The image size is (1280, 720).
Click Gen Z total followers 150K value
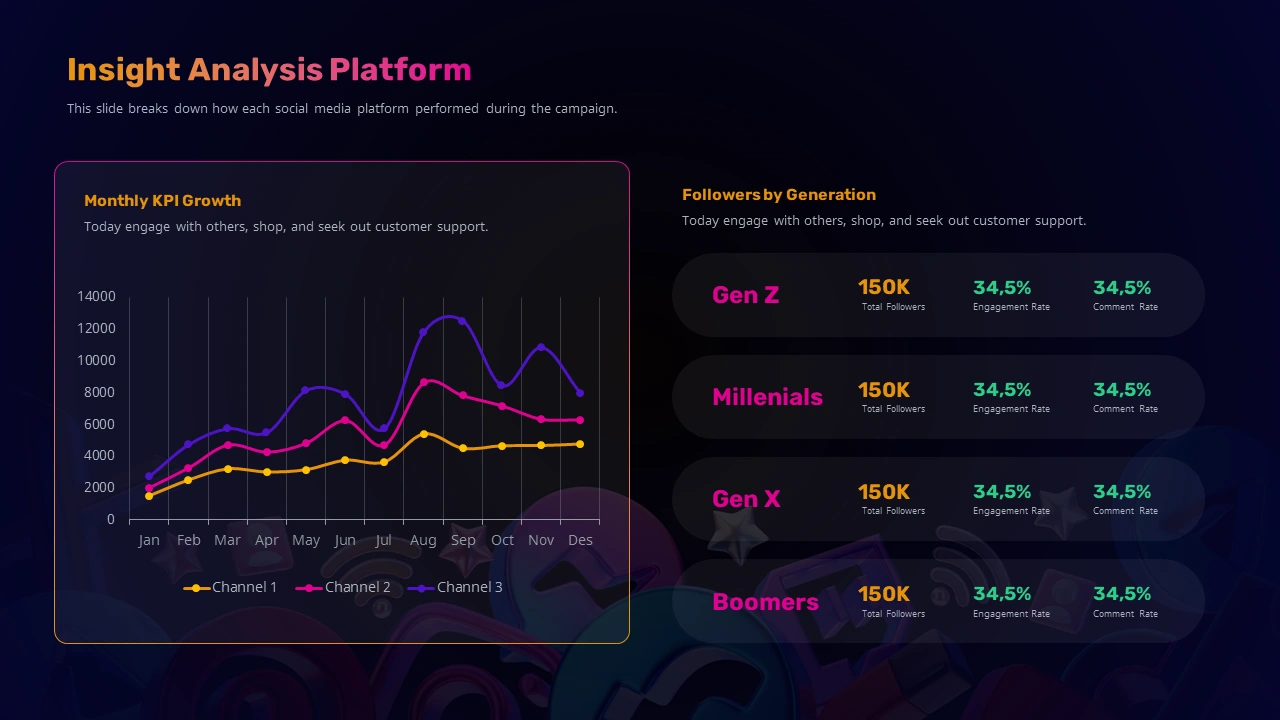(x=884, y=288)
